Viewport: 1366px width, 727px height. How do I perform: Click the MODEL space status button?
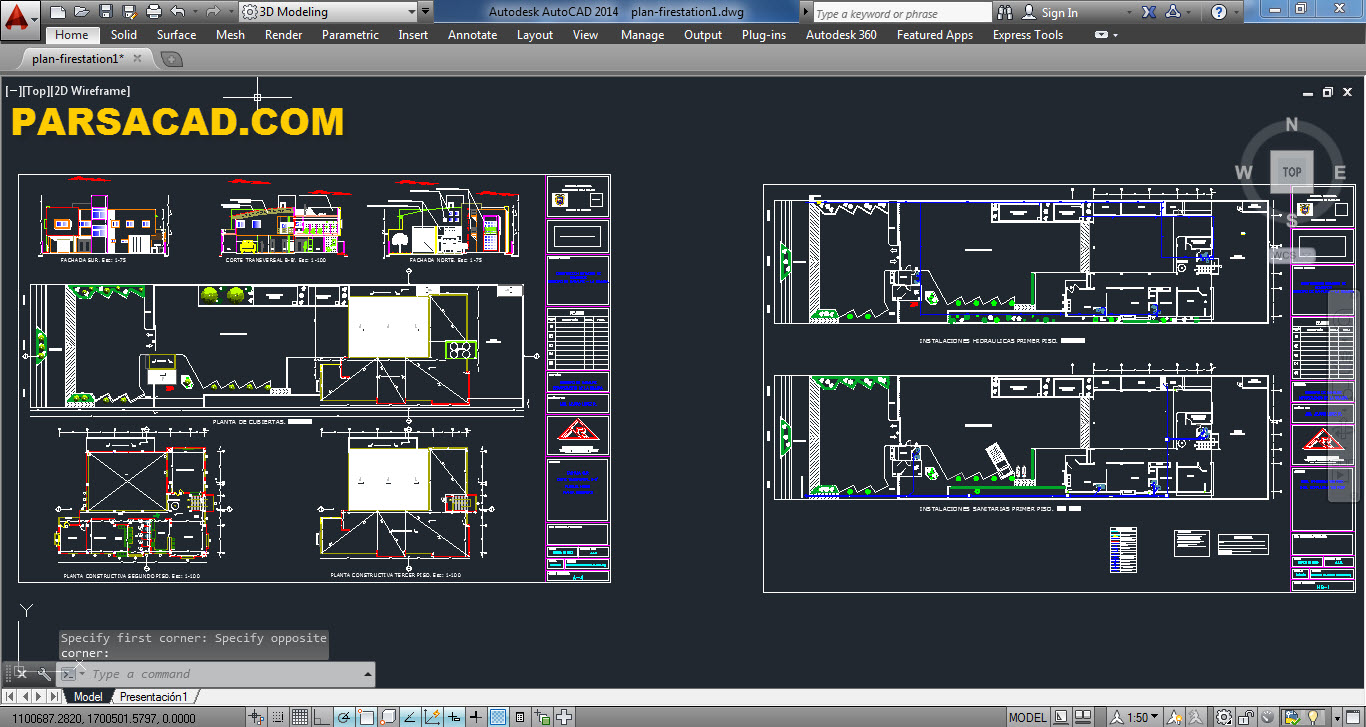click(1027, 717)
